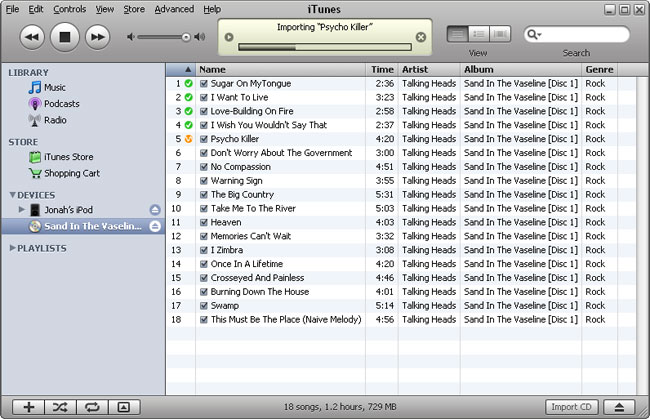Select Sand In The Vaseline CD
The height and width of the screenshot is (419, 650).
pos(85,226)
